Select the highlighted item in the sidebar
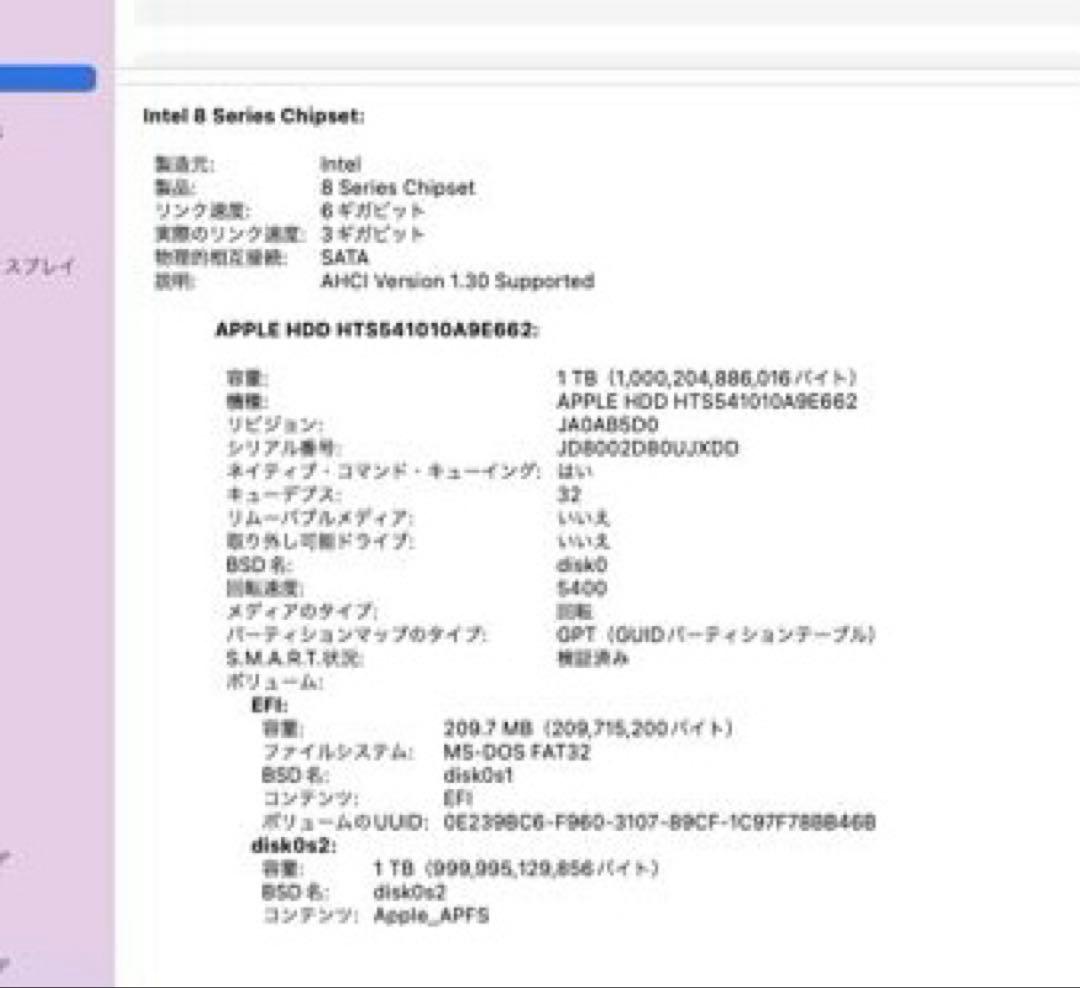 (45, 76)
